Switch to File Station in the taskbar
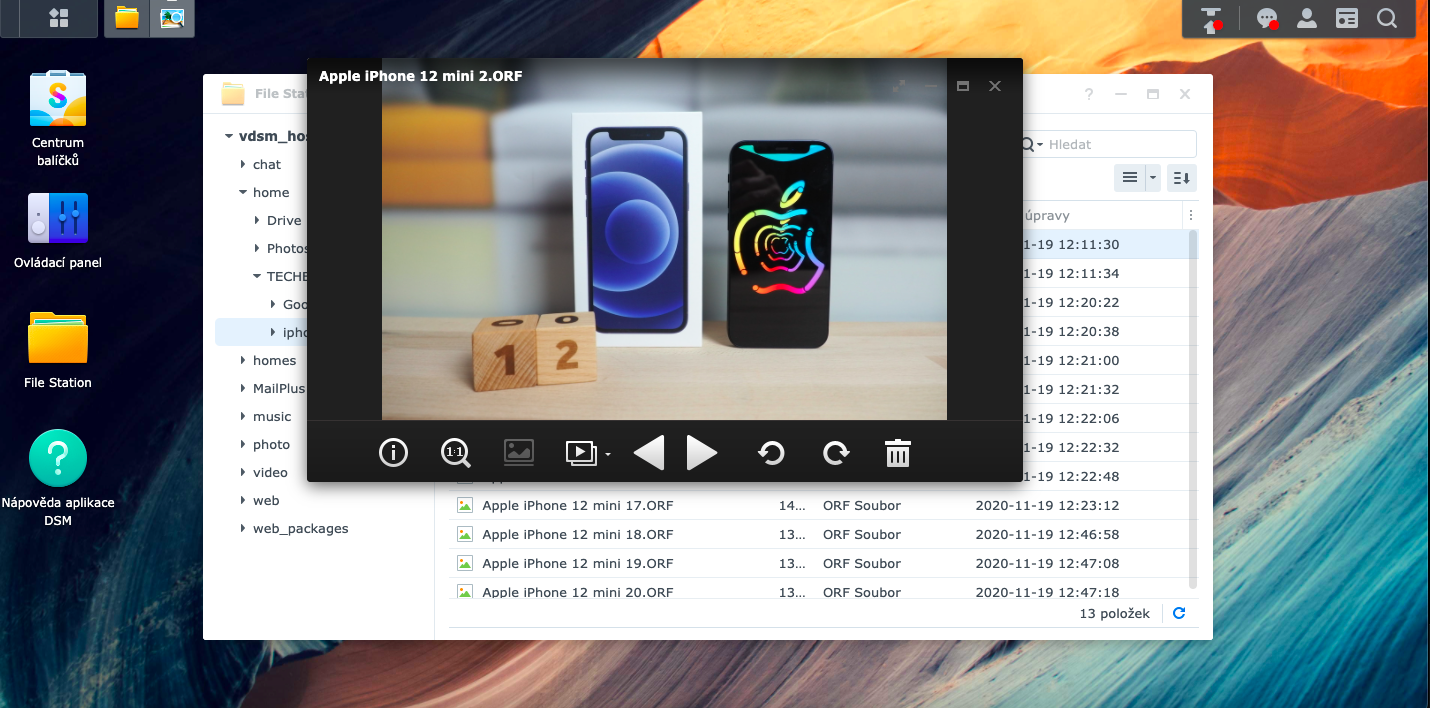The image size is (1430, 708). pos(127,18)
